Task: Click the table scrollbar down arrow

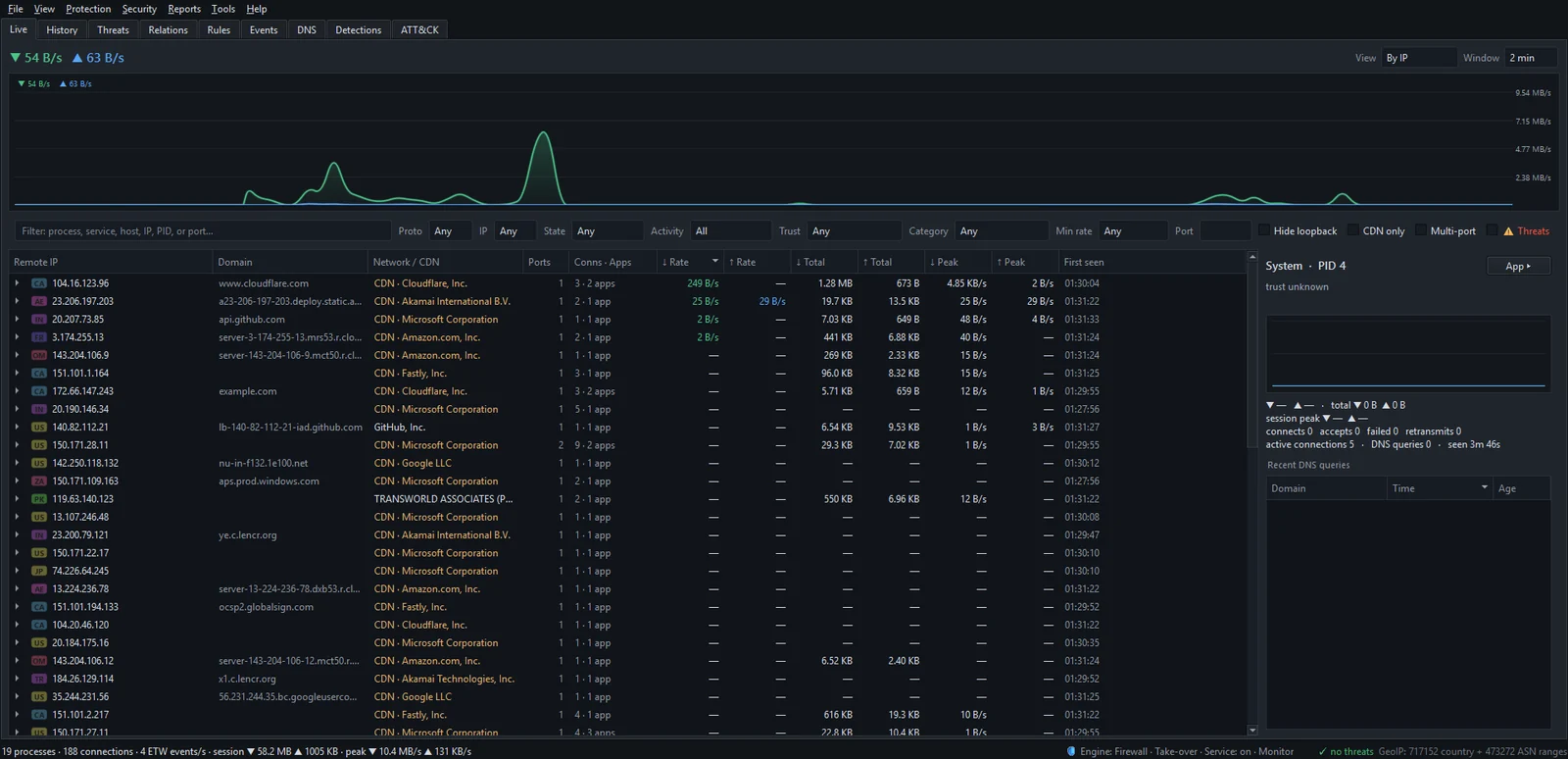Action: tap(1252, 731)
